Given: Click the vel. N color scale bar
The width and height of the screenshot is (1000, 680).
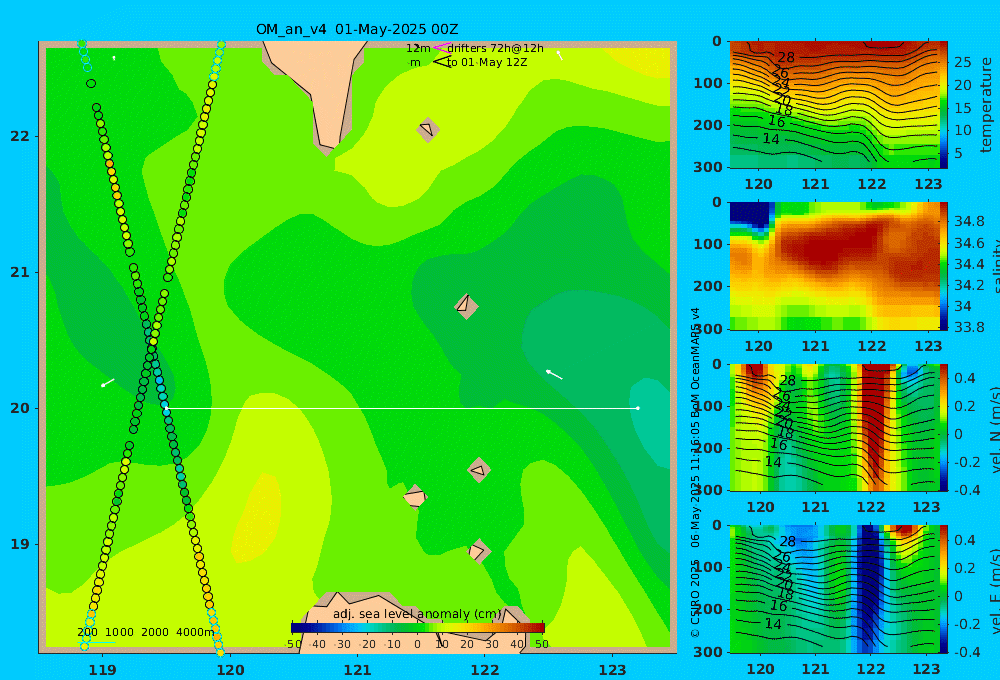Looking at the screenshot, I should click(943, 427).
